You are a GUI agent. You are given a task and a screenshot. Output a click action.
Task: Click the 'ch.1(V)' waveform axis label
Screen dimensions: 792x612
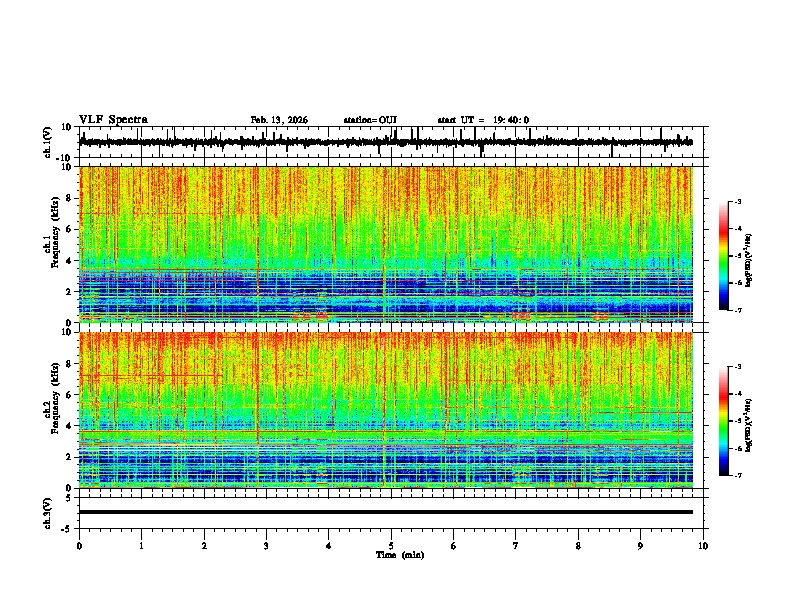coord(48,142)
